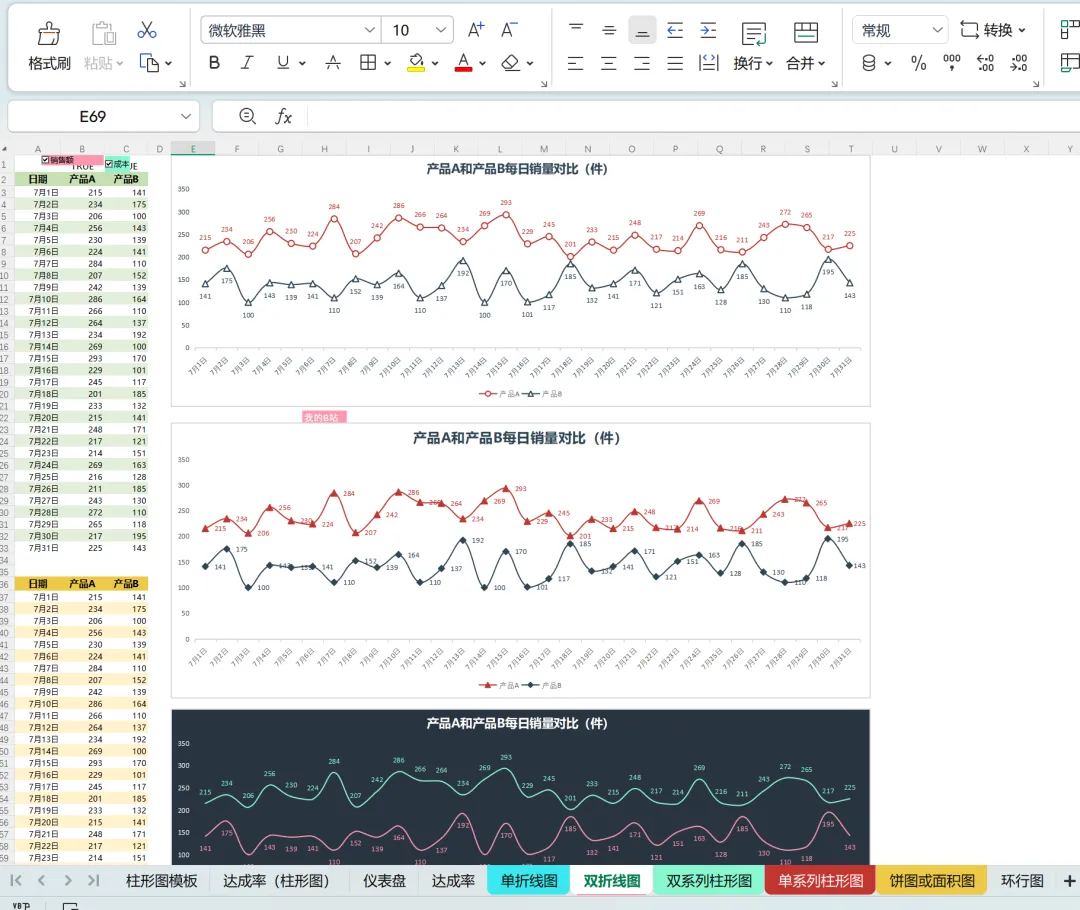Open the 转换 dropdown

click(x=993, y=30)
